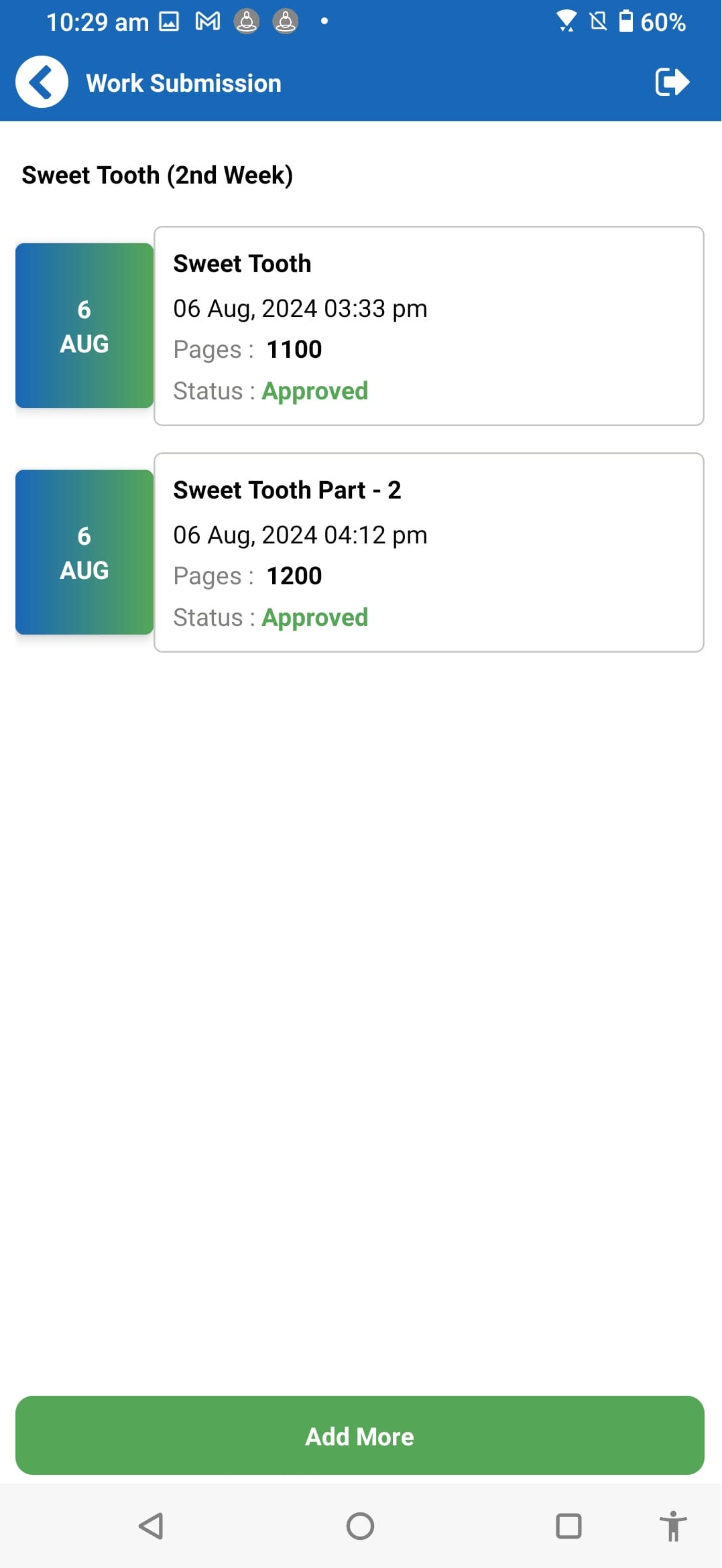Open the Sweet Tooth Part - 2 card
The image size is (722, 1568).
(x=429, y=552)
